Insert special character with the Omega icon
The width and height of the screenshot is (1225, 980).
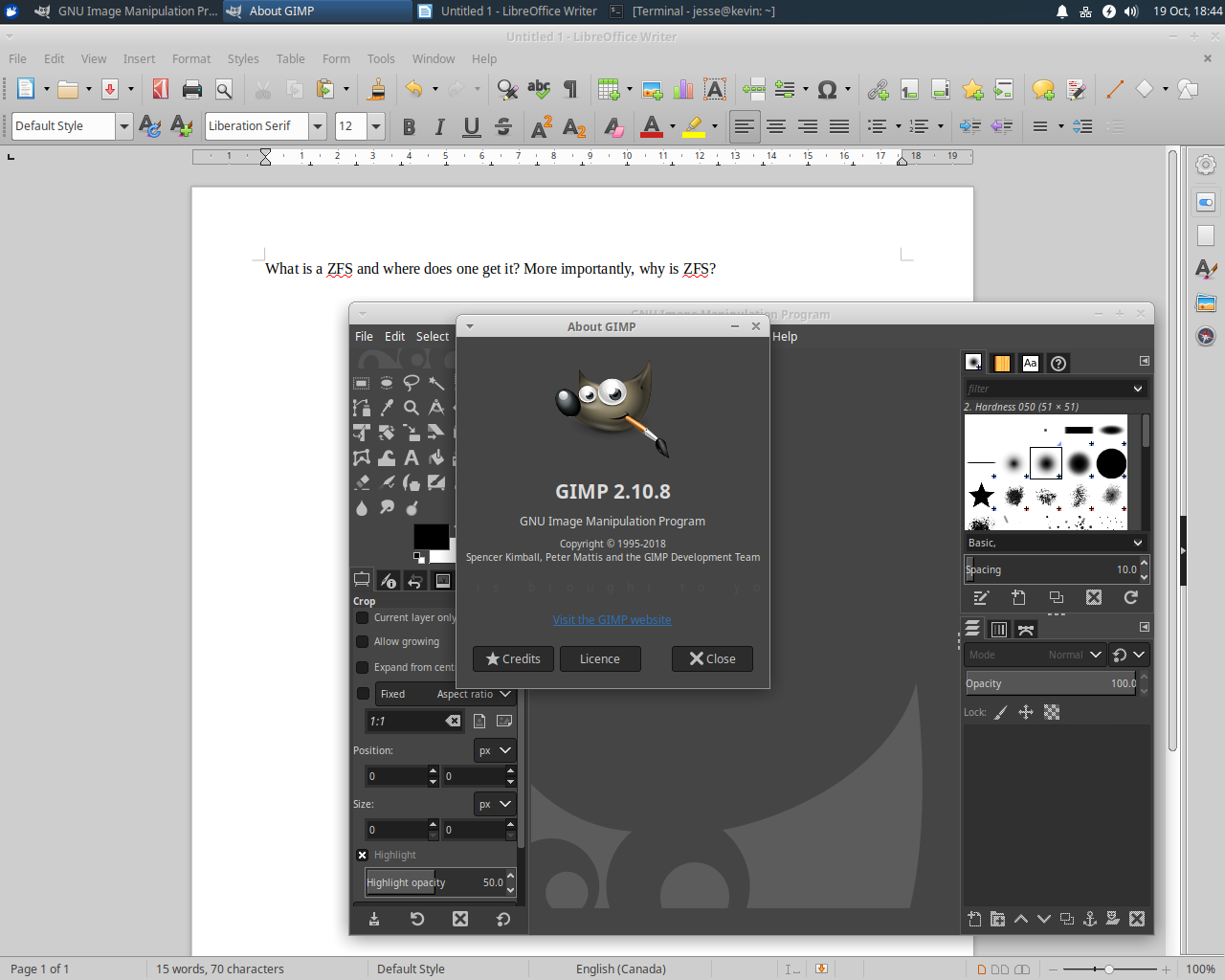pos(827,89)
